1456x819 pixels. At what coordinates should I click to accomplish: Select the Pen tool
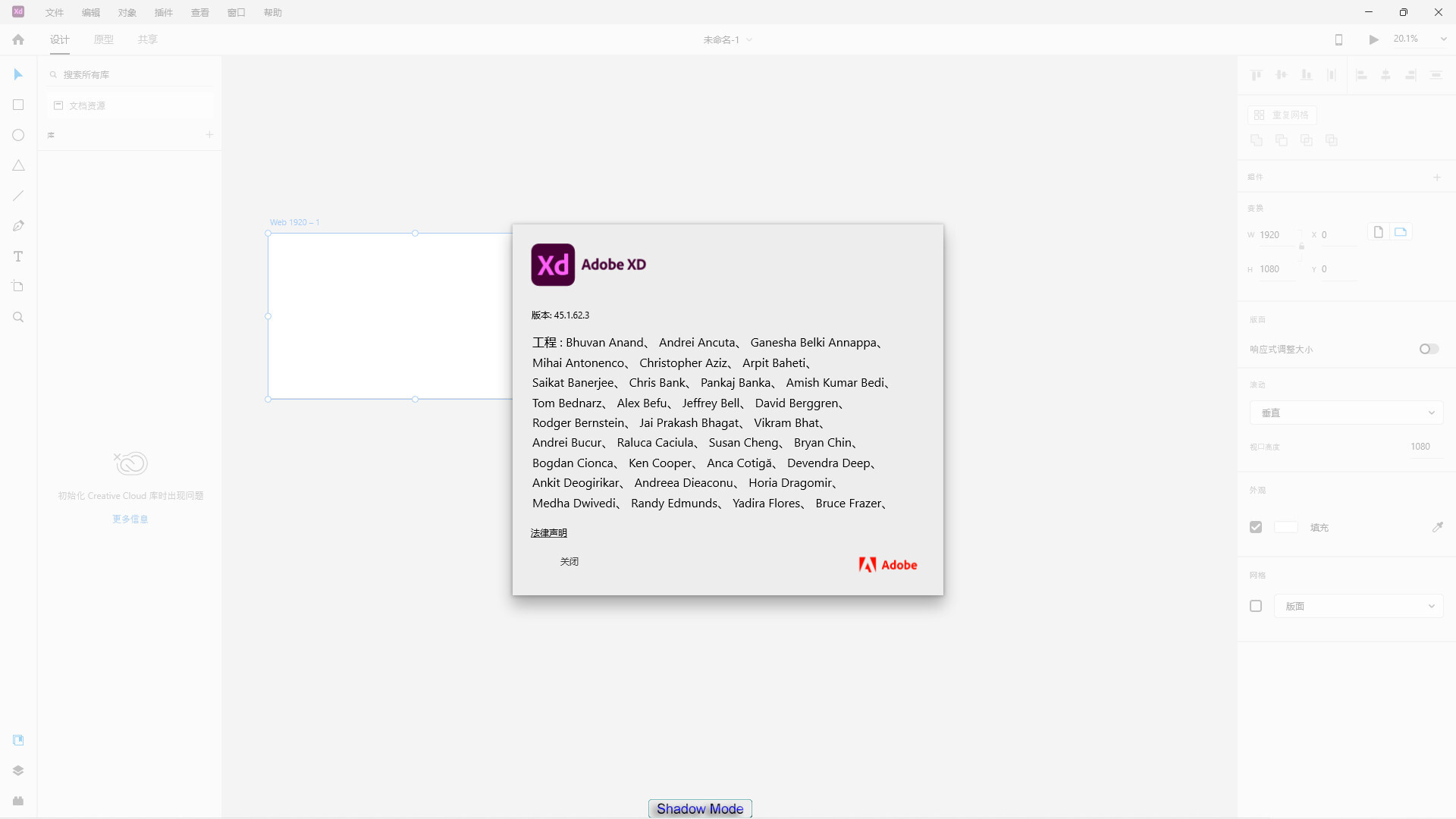point(18,226)
